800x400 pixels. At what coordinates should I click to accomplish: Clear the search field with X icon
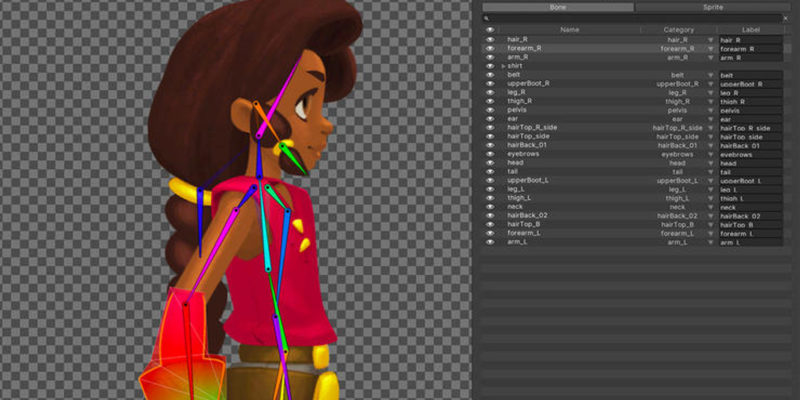pos(784,18)
